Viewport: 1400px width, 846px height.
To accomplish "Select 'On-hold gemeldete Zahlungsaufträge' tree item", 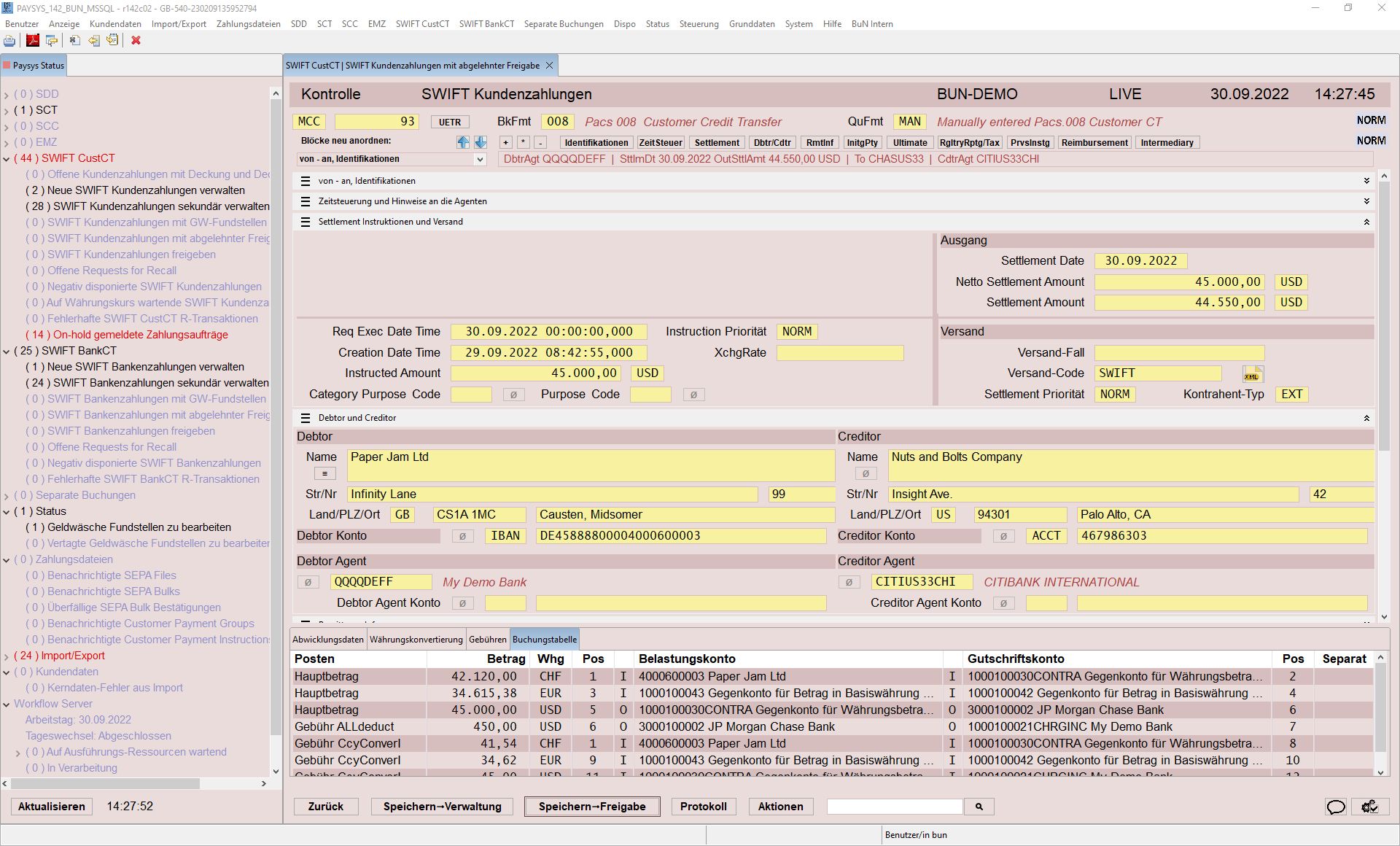I will [x=126, y=335].
